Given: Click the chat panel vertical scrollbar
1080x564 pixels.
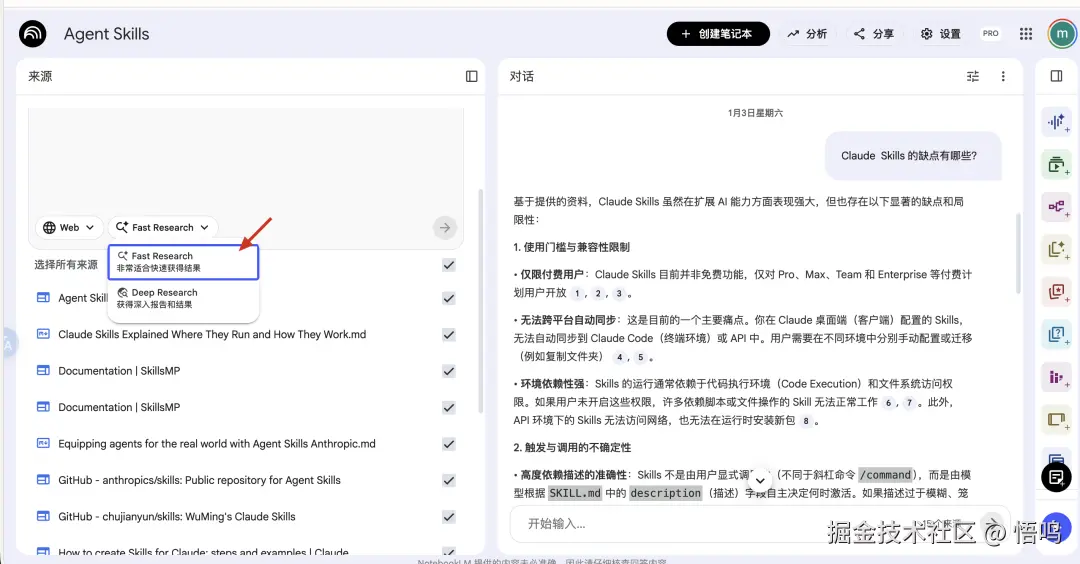Looking at the screenshot, I should pyautogui.click(x=1017, y=253).
